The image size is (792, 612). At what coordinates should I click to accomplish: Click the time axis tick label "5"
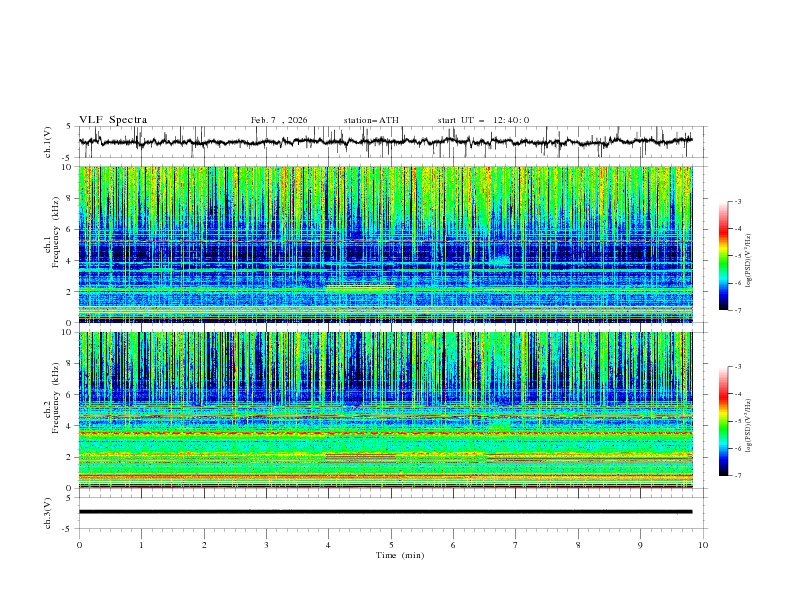coord(391,545)
